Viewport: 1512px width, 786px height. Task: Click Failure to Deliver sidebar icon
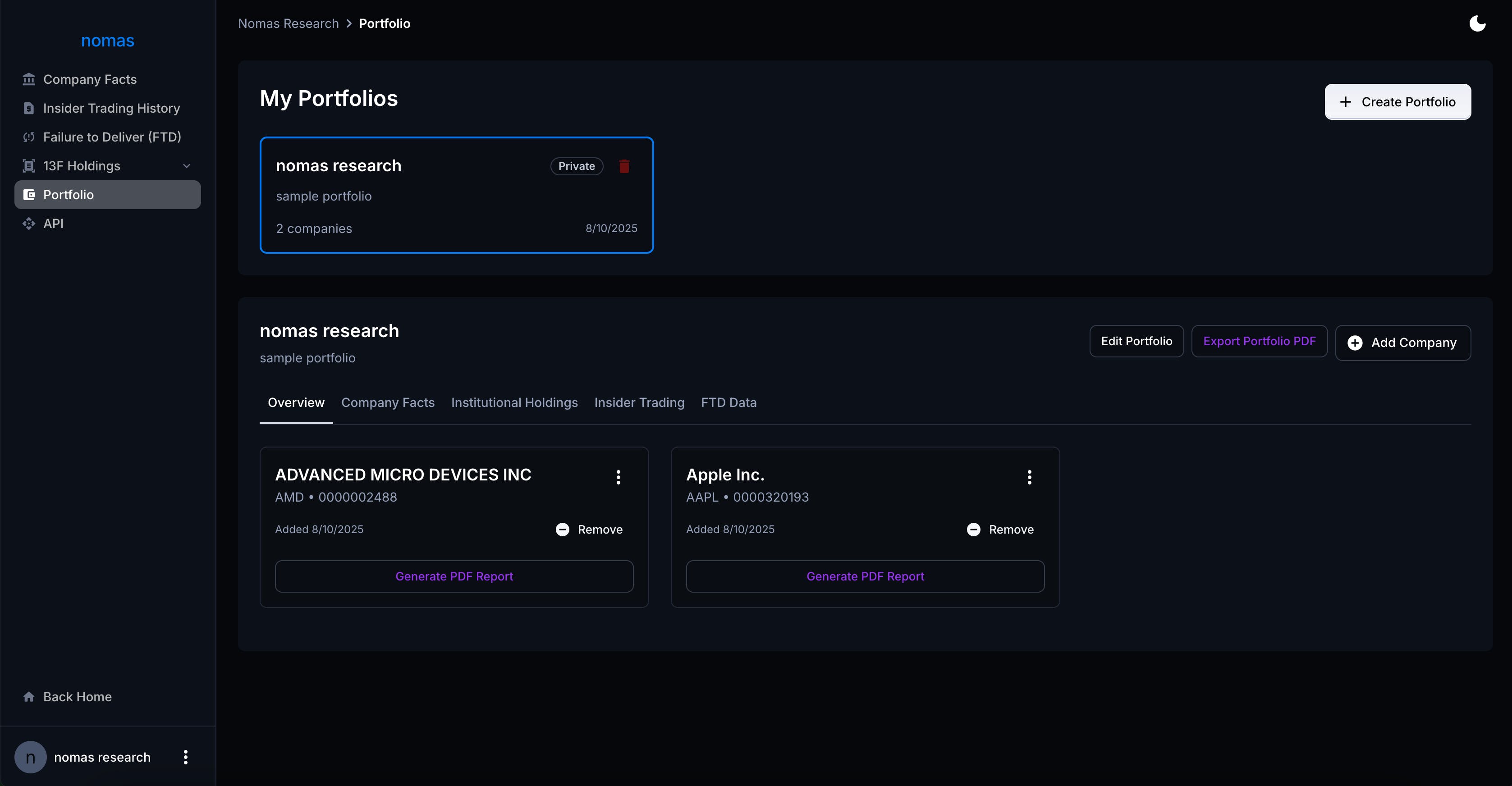click(x=29, y=137)
